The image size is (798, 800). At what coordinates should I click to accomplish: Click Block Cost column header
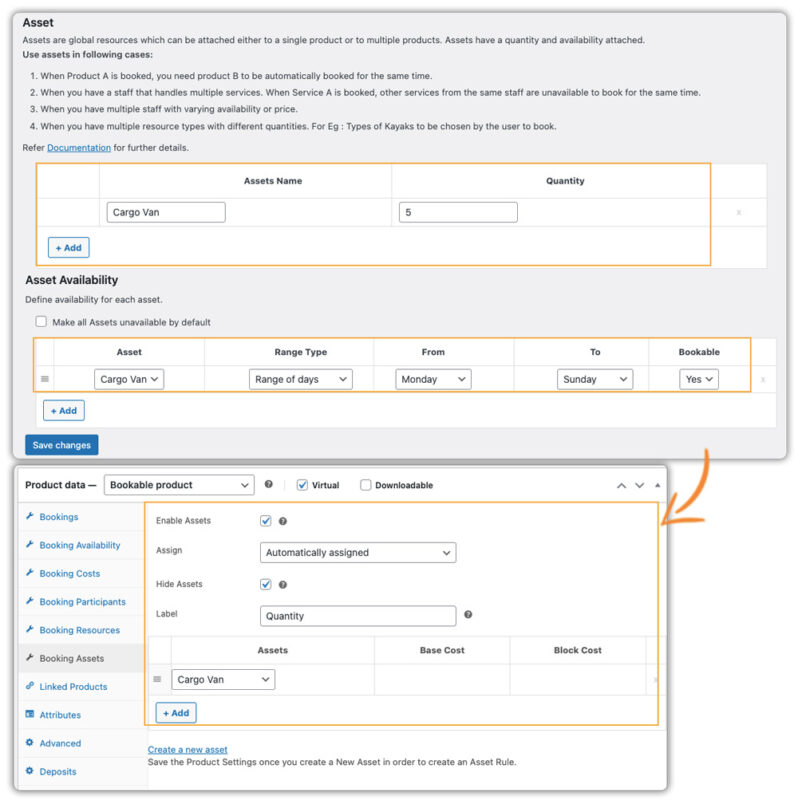tap(578, 650)
